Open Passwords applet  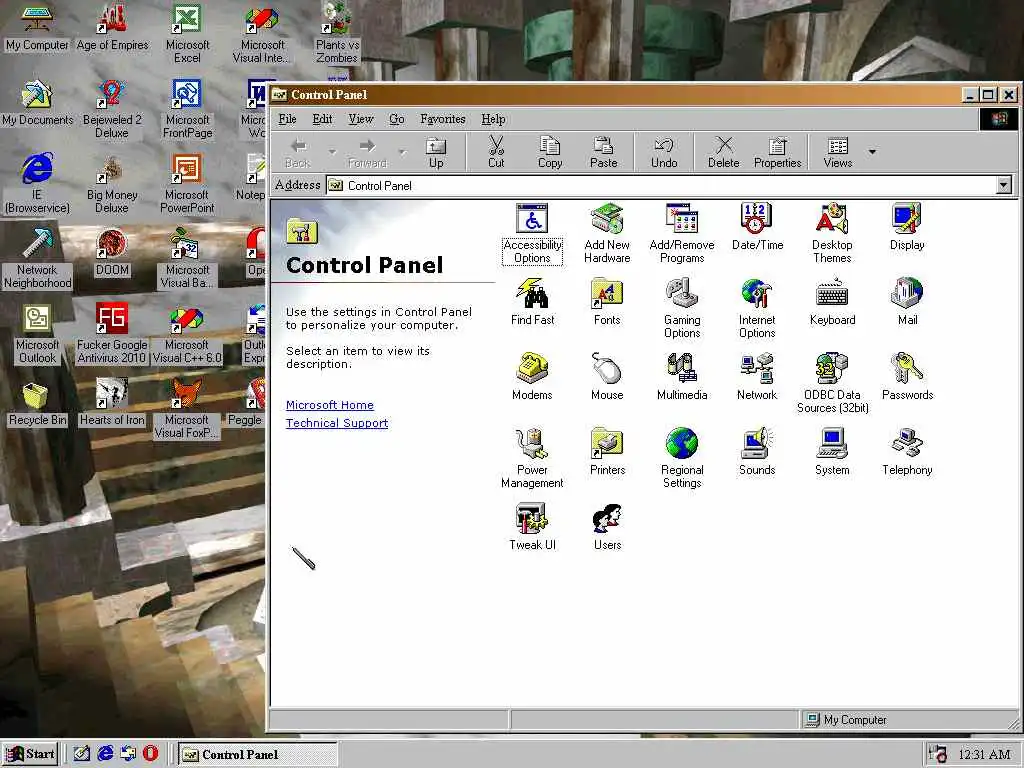coord(907,377)
